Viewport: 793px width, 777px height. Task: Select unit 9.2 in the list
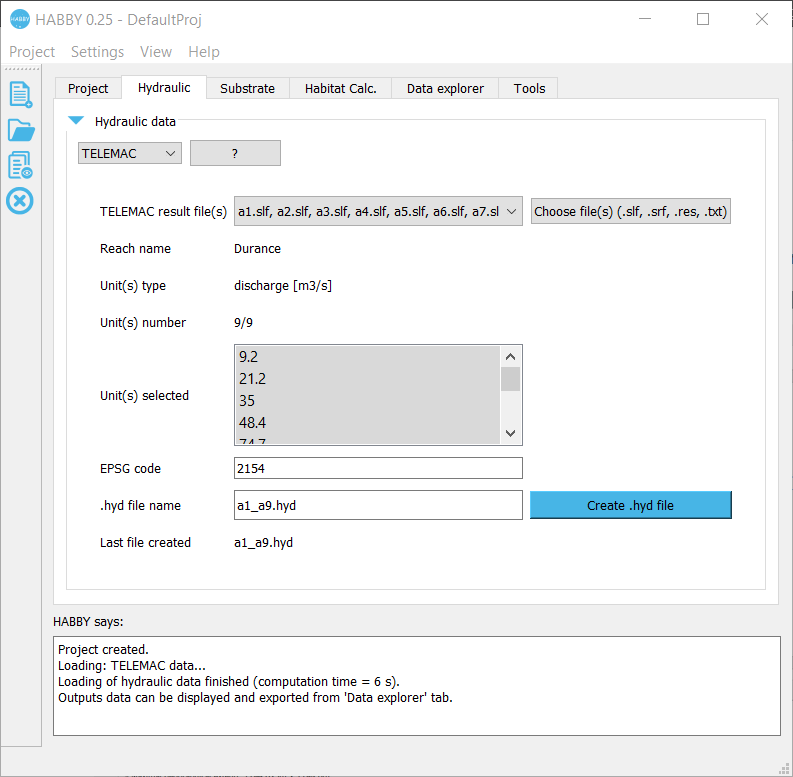tap(368, 357)
